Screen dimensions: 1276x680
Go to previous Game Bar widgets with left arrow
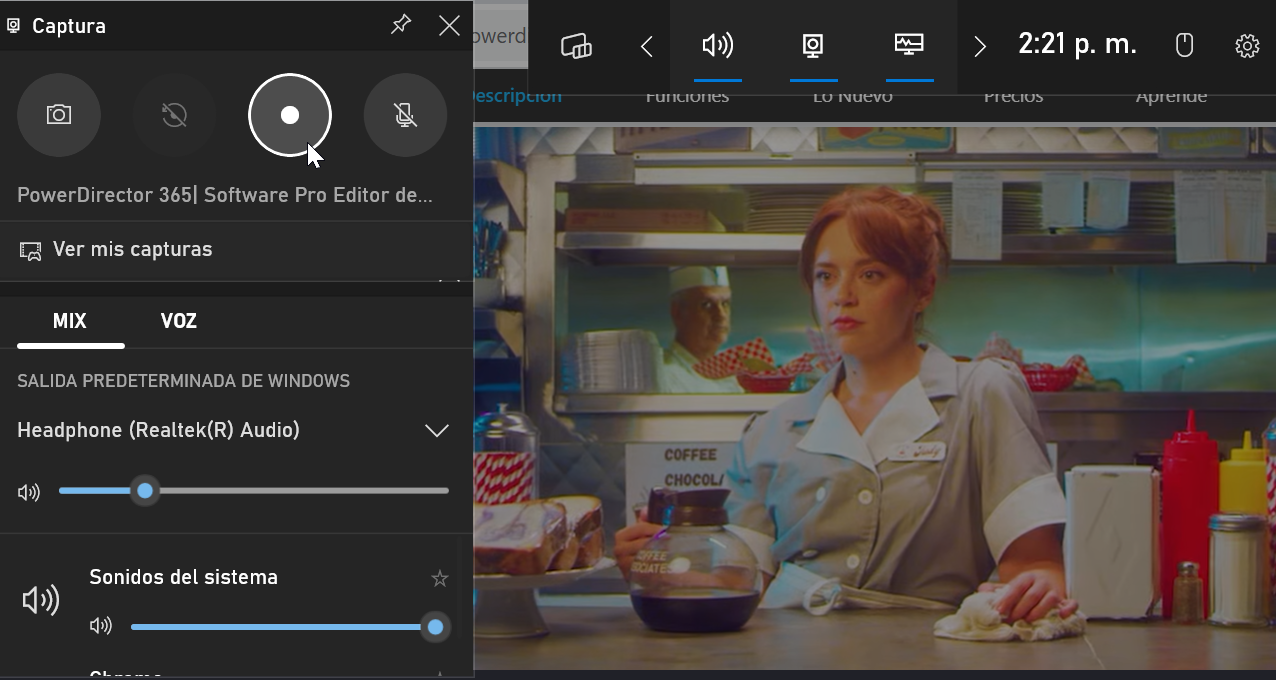(x=647, y=46)
